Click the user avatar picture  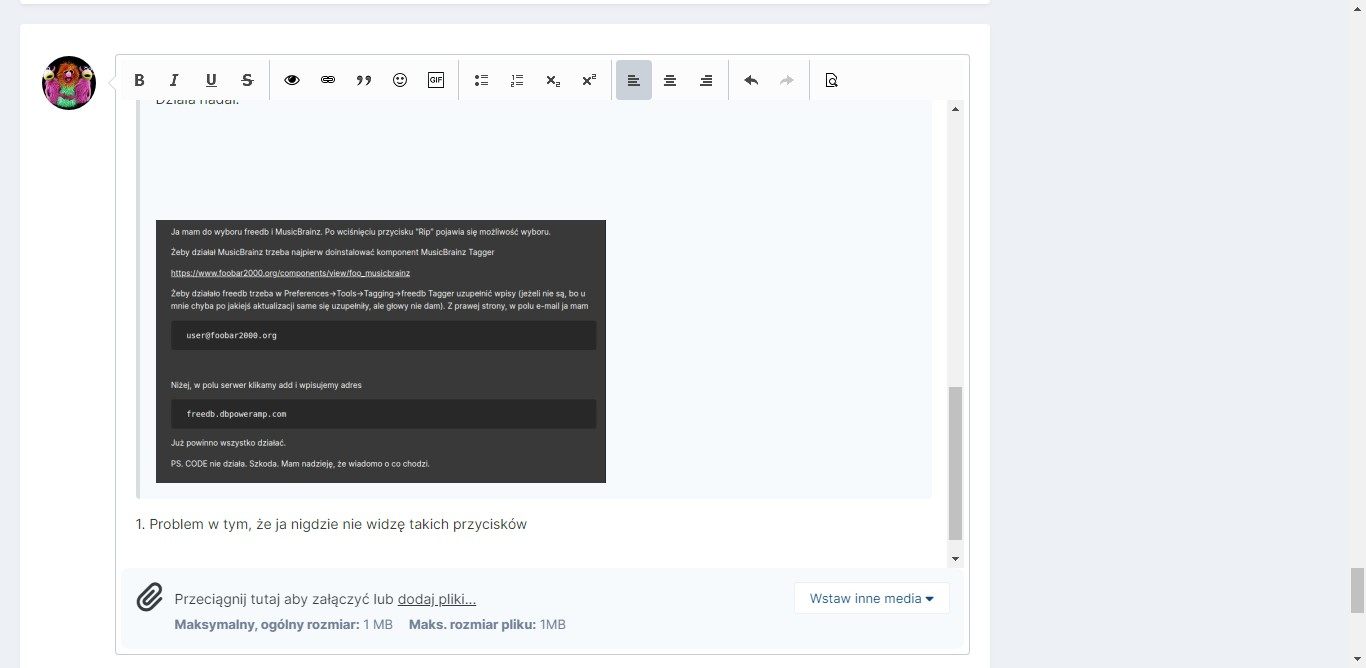point(68,83)
